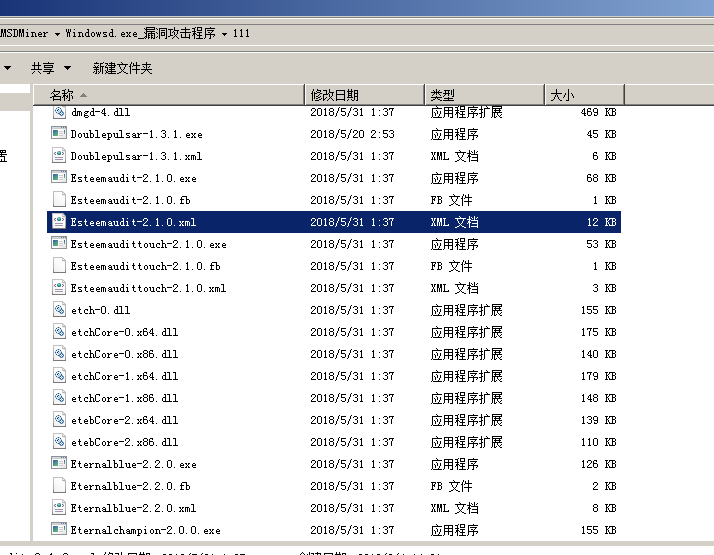Viewport: 714px width, 555px height.
Task: Click the 新建文件夹 button
Action: point(122,68)
